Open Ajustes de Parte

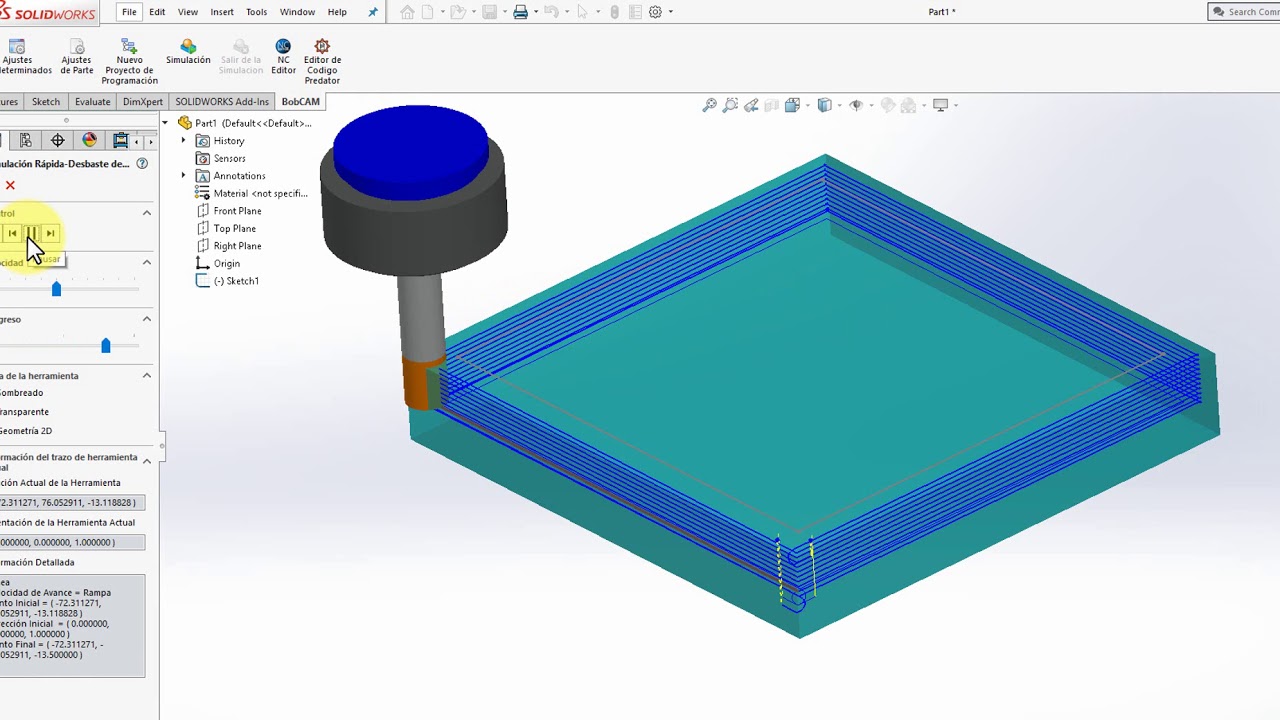pos(77,57)
